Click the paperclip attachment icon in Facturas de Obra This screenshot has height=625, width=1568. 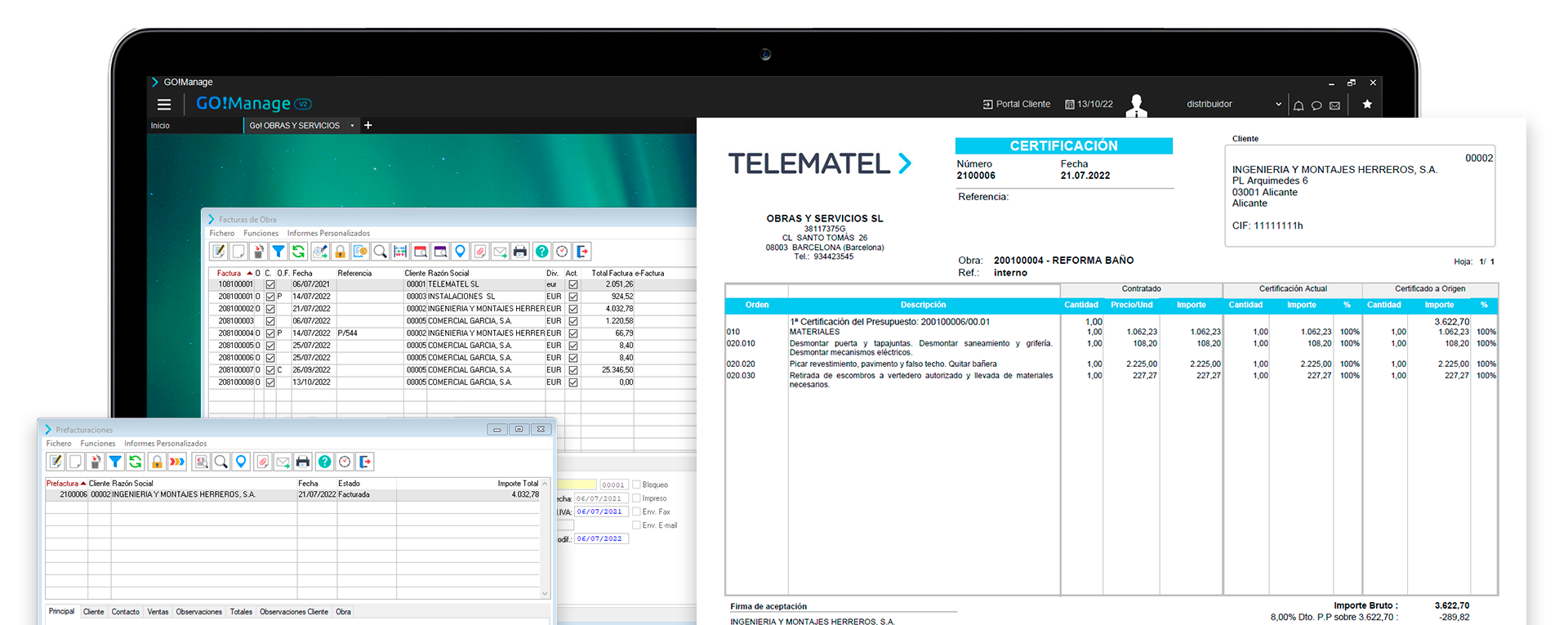pyautogui.click(x=480, y=252)
